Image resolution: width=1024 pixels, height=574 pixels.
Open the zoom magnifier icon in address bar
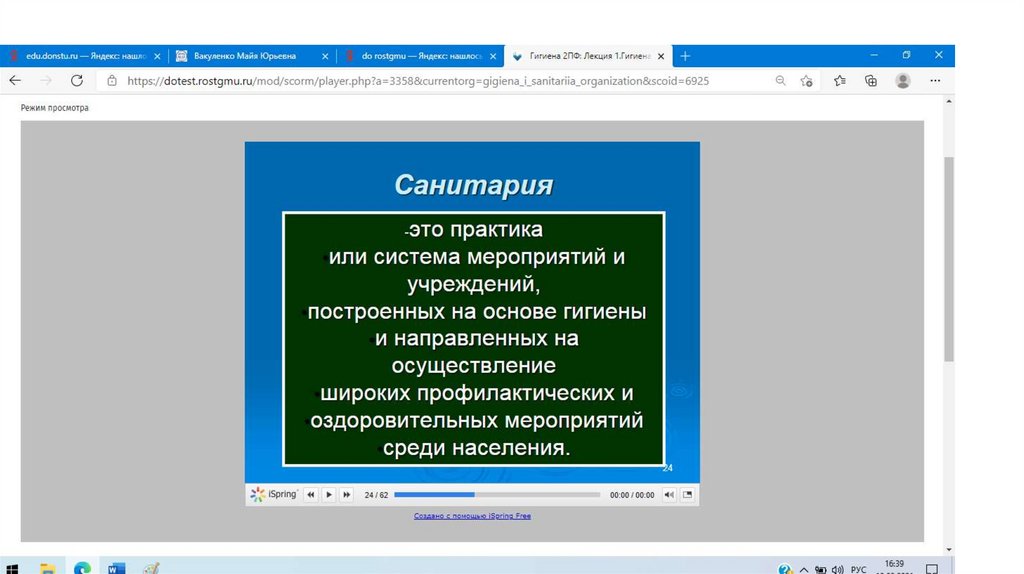click(781, 81)
